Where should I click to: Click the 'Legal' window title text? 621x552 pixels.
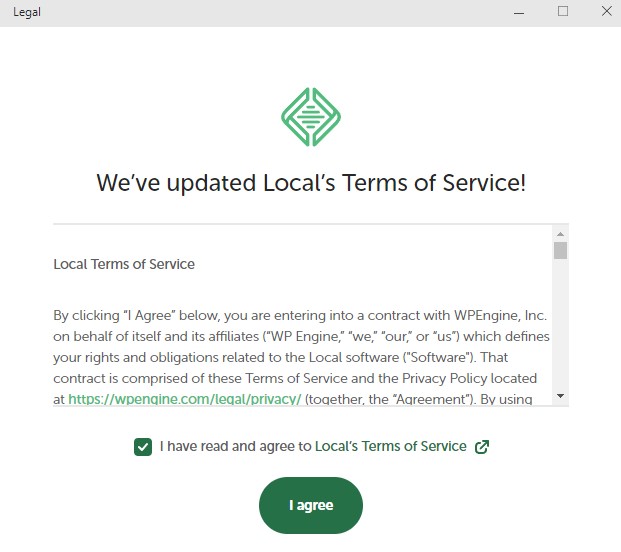coord(27,12)
